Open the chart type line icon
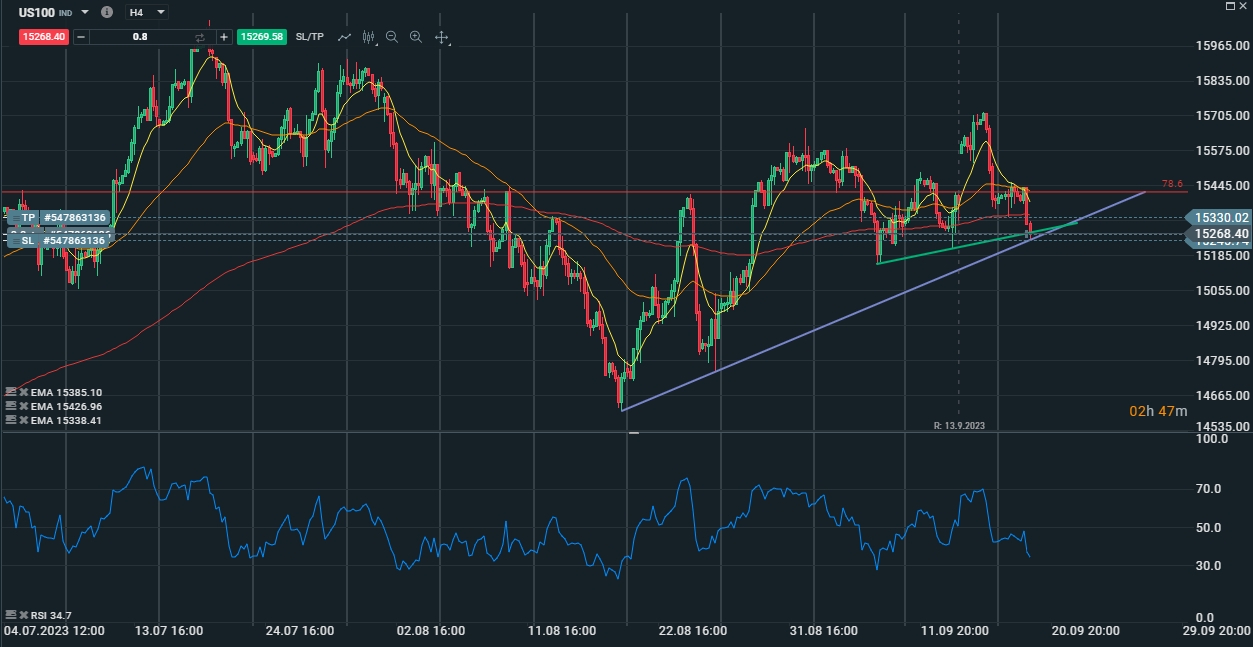The width and height of the screenshot is (1253, 647). pos(344,37)
